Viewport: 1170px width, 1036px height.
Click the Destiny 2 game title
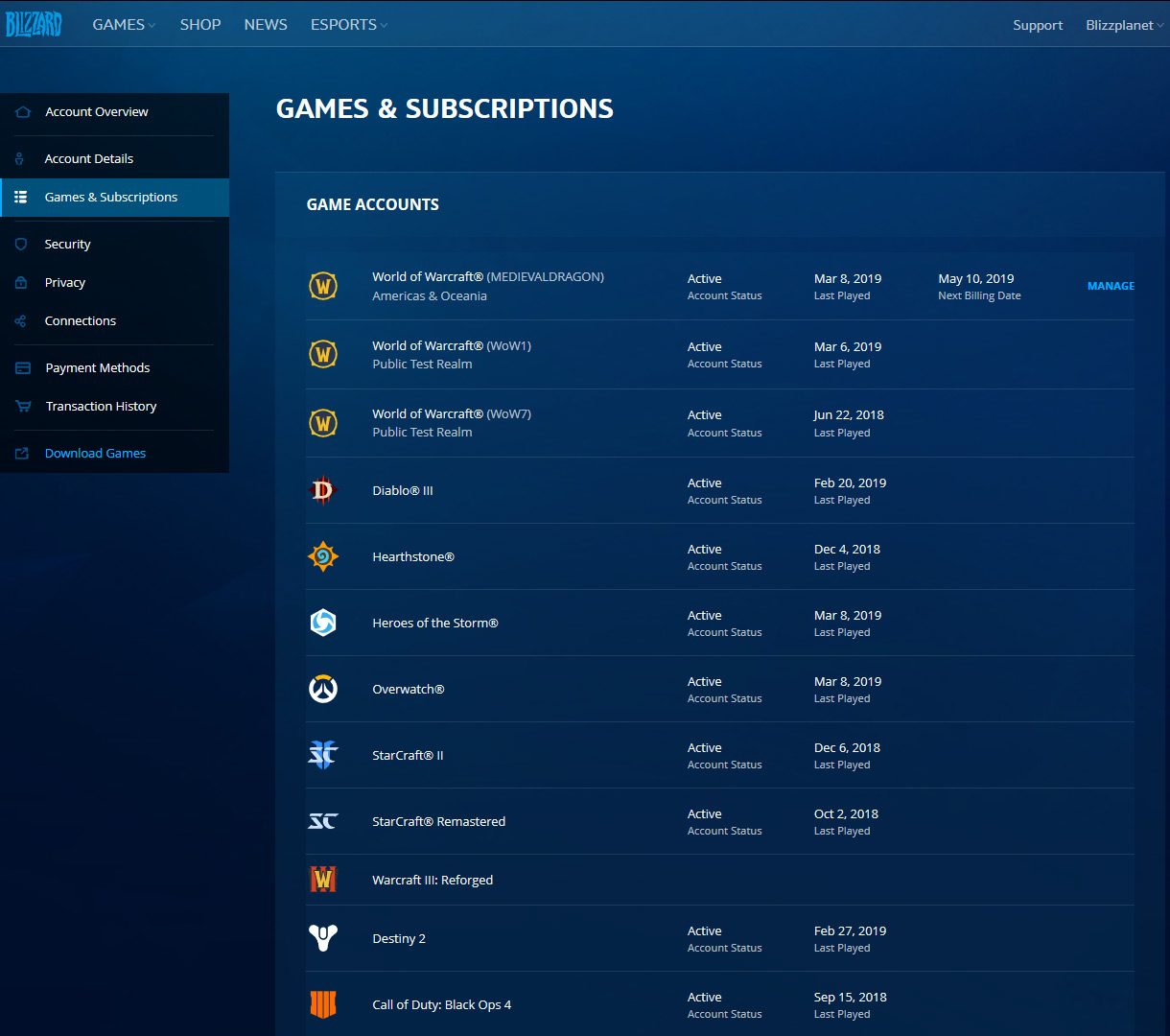(x=399, y=938)
